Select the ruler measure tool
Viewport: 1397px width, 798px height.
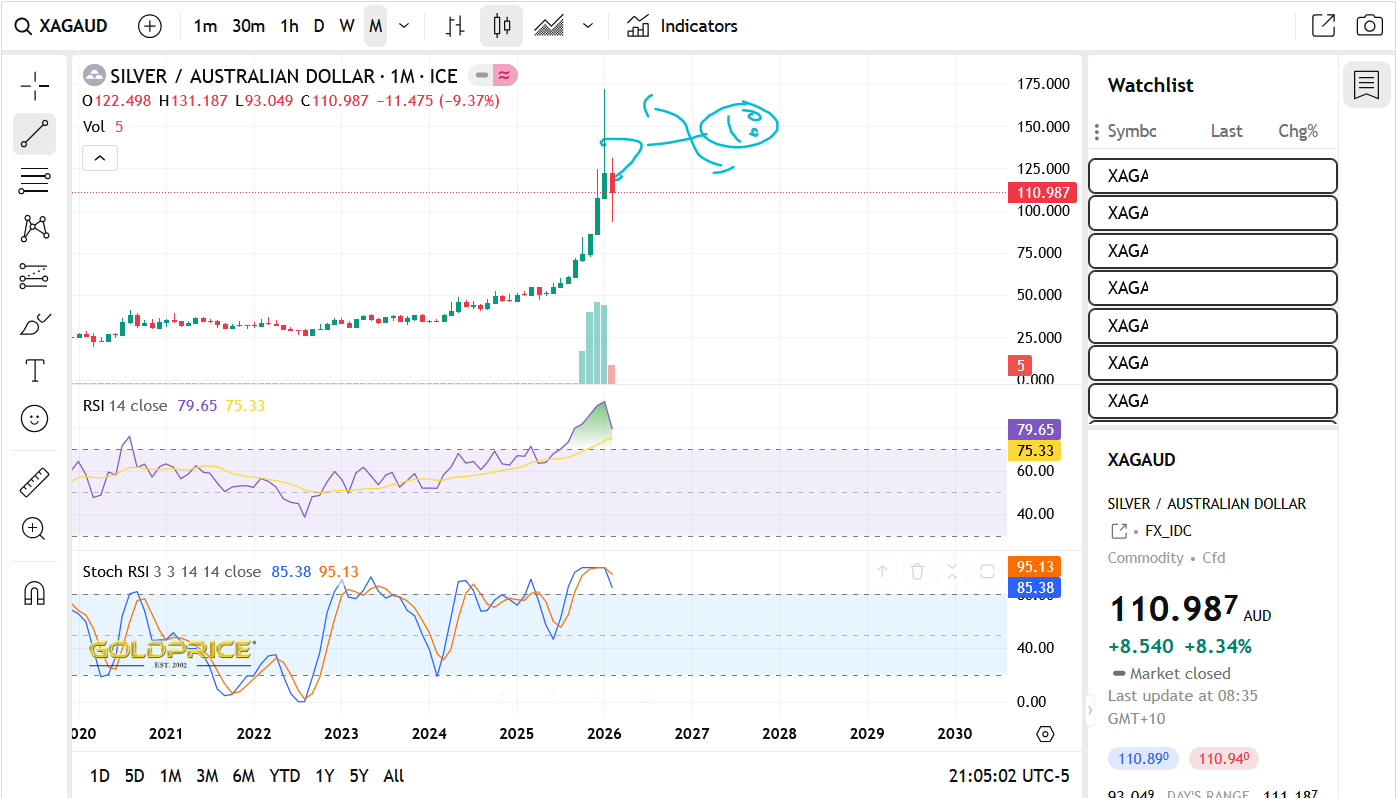point(35,483)
